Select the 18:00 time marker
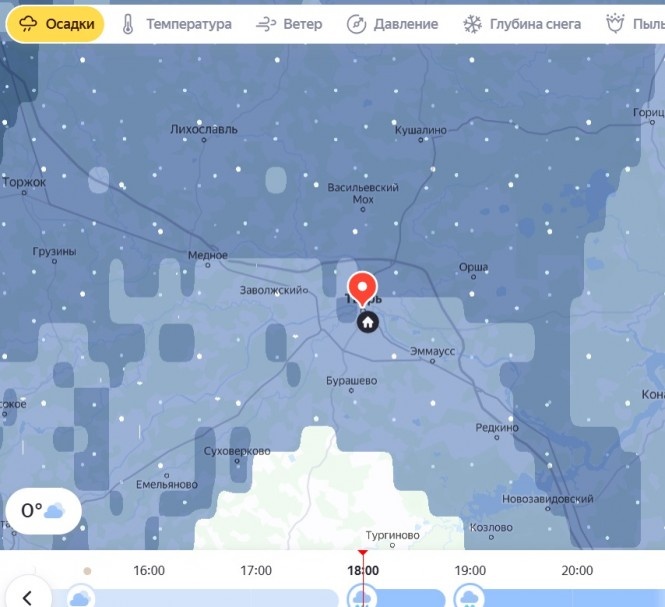Image resolution: width=665 pixels, height=607 pixels. 363,571
